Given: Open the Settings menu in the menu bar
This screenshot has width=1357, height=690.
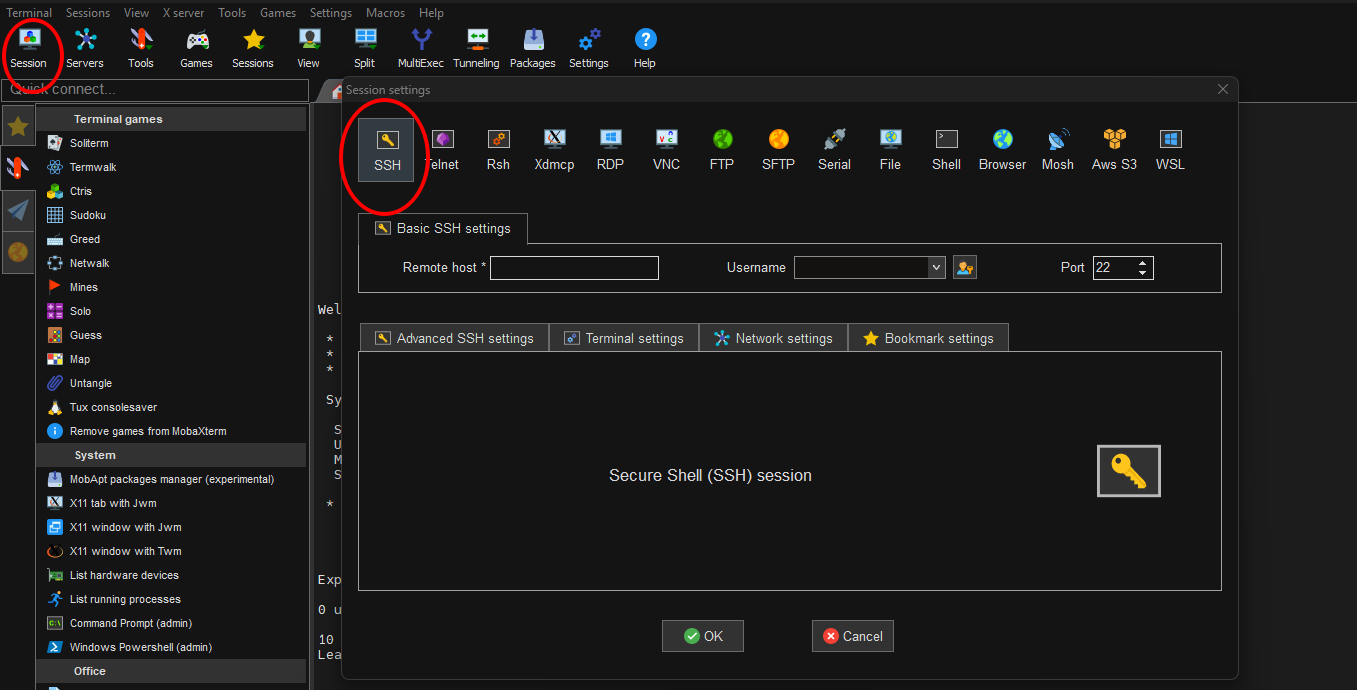Looking at the screenshot, I should 331,13.
